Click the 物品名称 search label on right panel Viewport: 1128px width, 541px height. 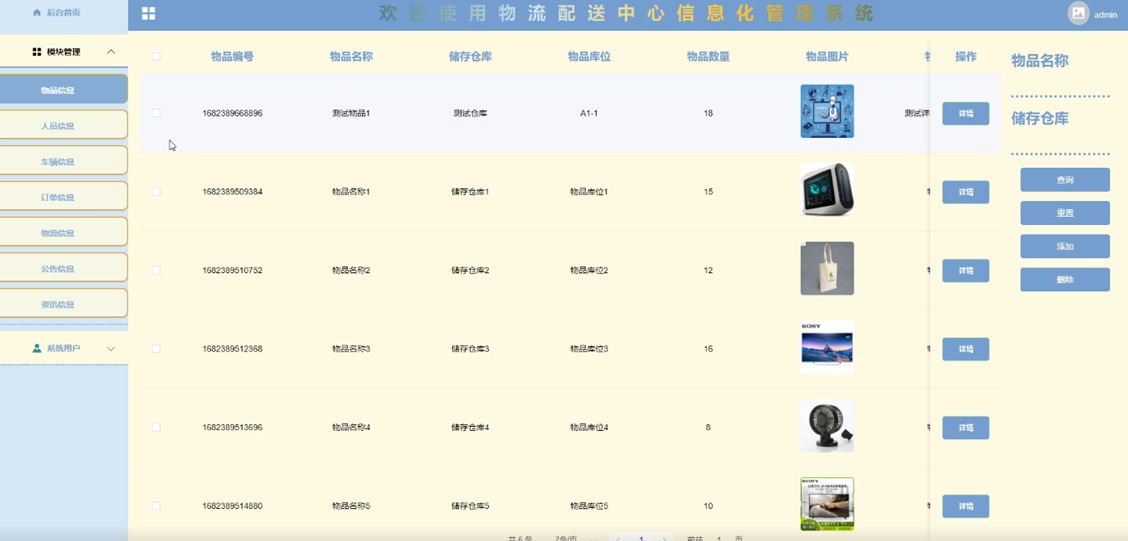pos(1040,60)
